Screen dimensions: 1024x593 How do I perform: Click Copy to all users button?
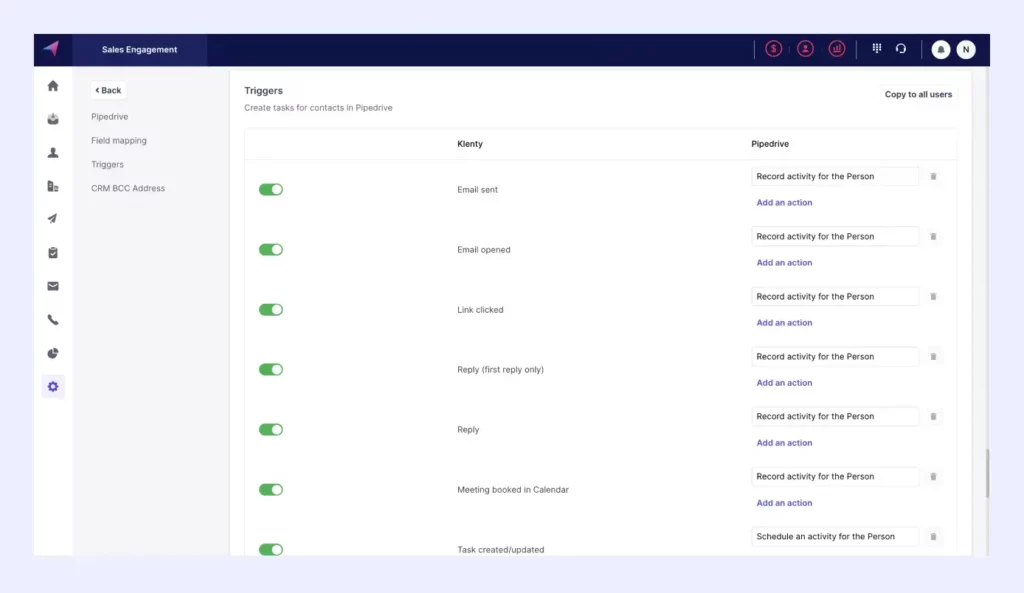point(918,95)
